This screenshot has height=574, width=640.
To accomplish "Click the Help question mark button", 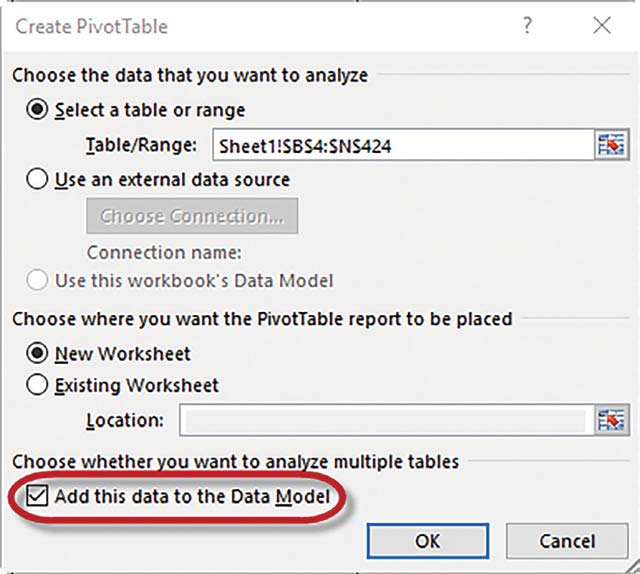I will (x=528, y=26).
